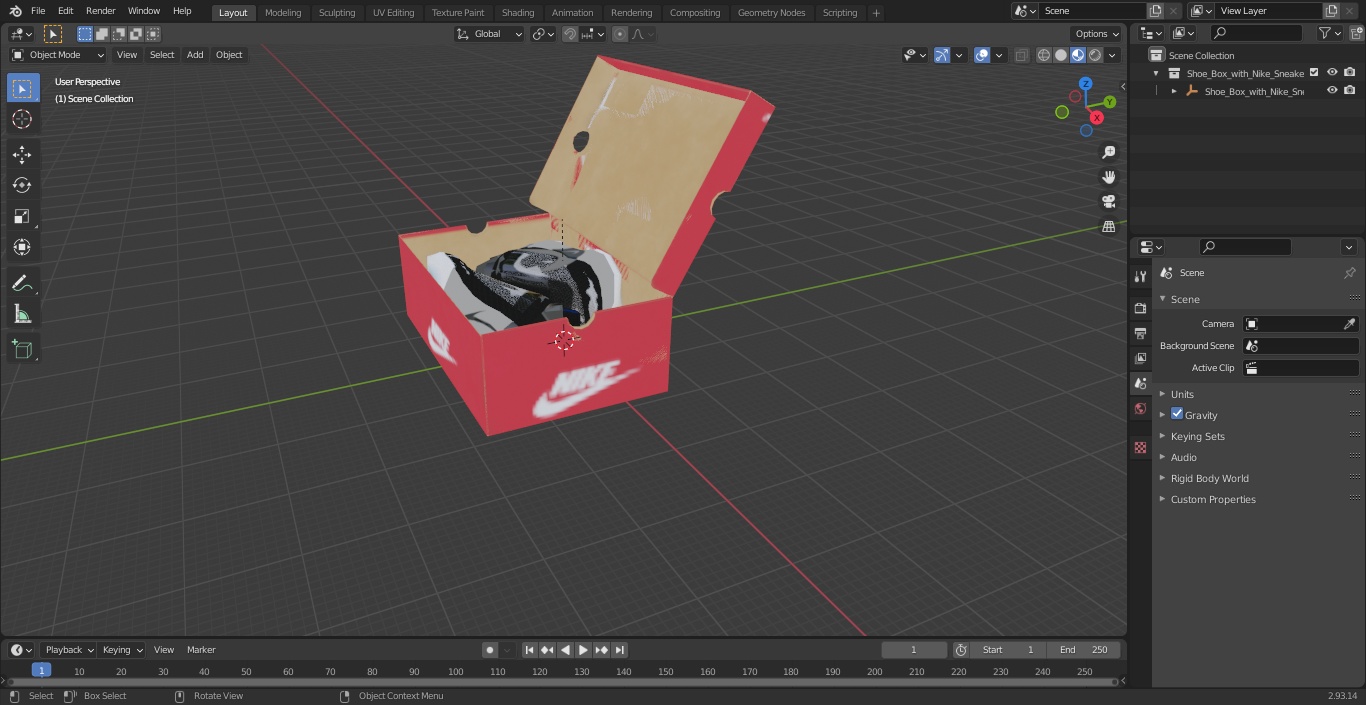
Task: Select the Cursor tool in toolbar
Action: (x=22, y=119)
